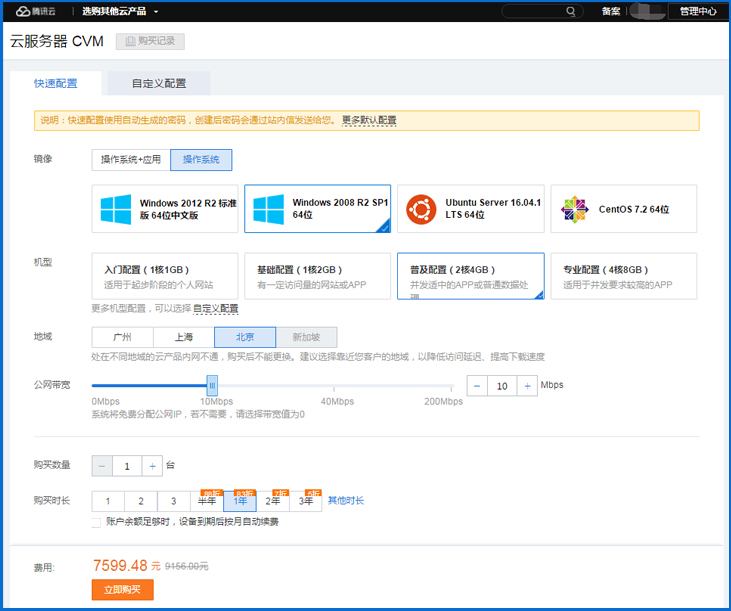Decrease purchase quantity with minus
The height and width of the screenshot is (611, 731).
click(x=102, y=466)
